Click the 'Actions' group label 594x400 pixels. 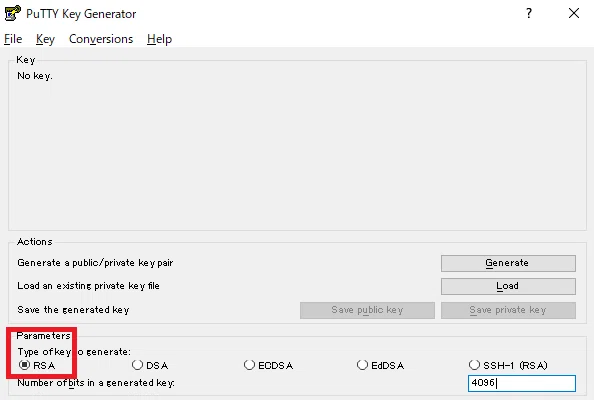34,242
